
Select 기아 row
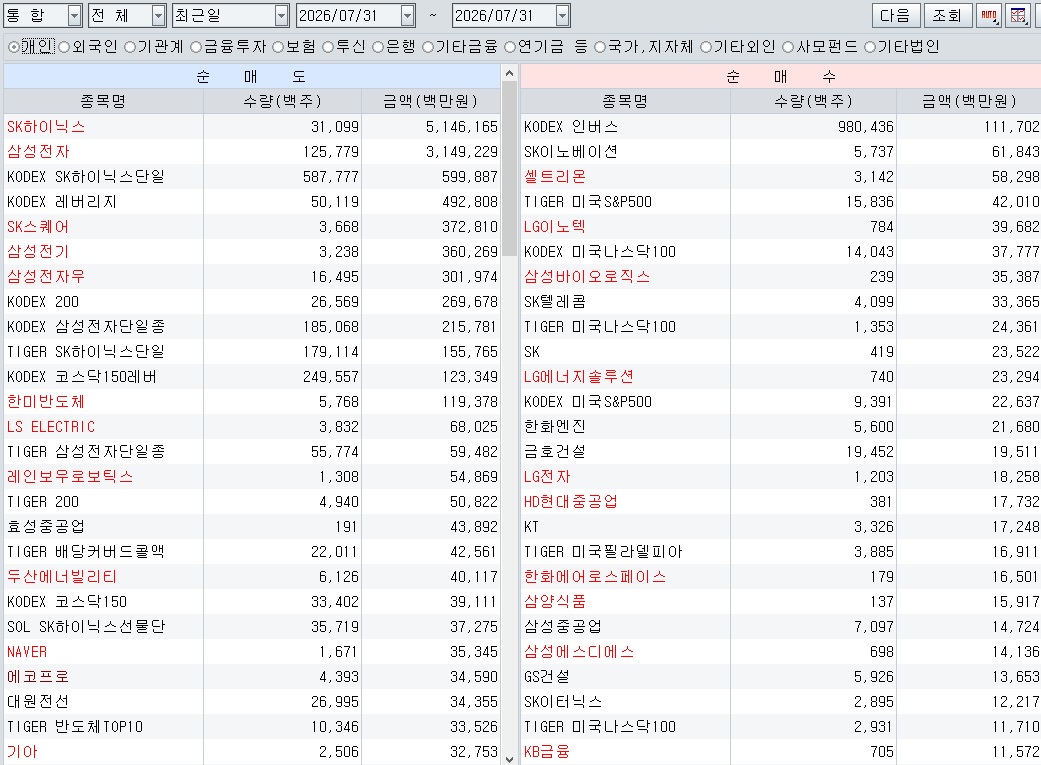(252, 752)
